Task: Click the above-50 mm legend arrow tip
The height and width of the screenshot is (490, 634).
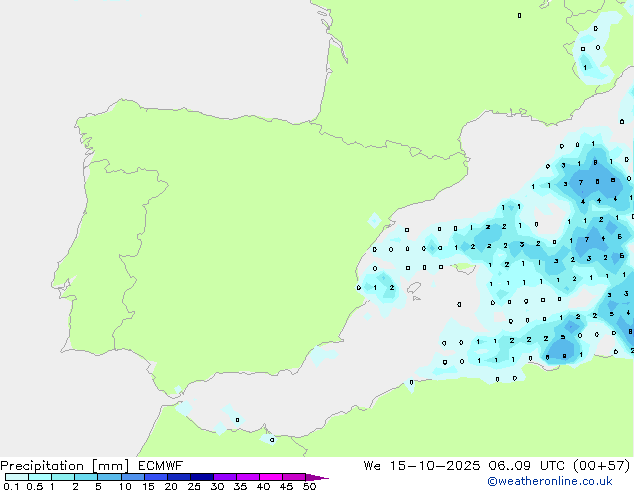Action: click(317, 477)
